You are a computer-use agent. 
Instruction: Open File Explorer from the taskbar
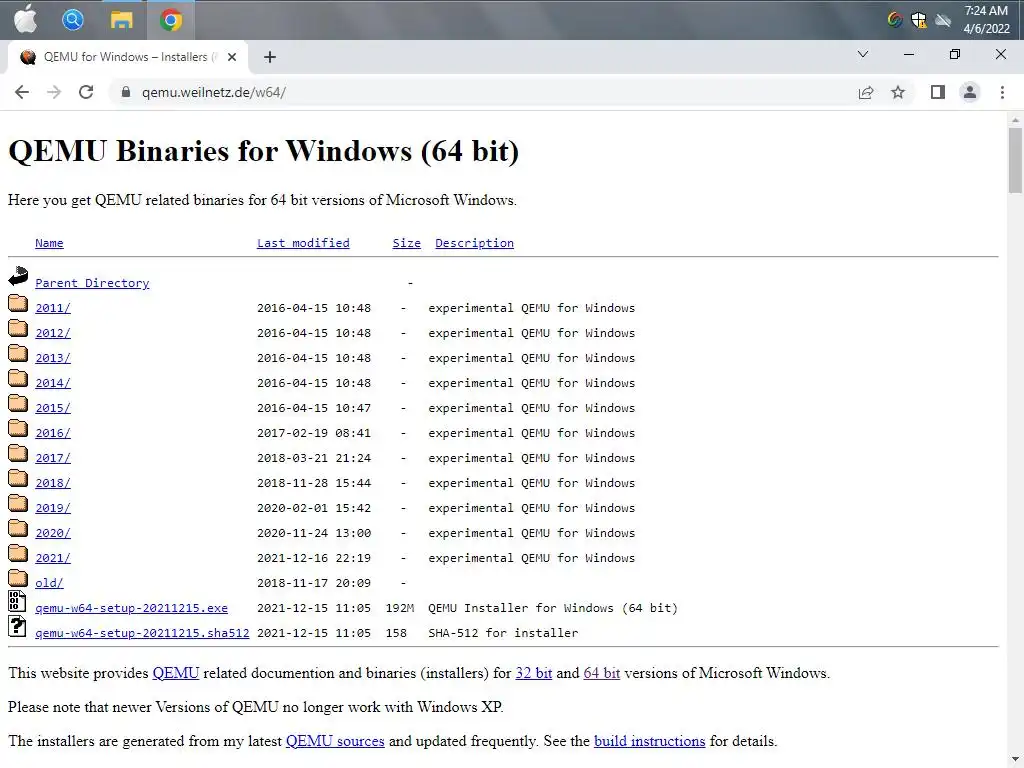pyautogui.click(x=121, y=20)
